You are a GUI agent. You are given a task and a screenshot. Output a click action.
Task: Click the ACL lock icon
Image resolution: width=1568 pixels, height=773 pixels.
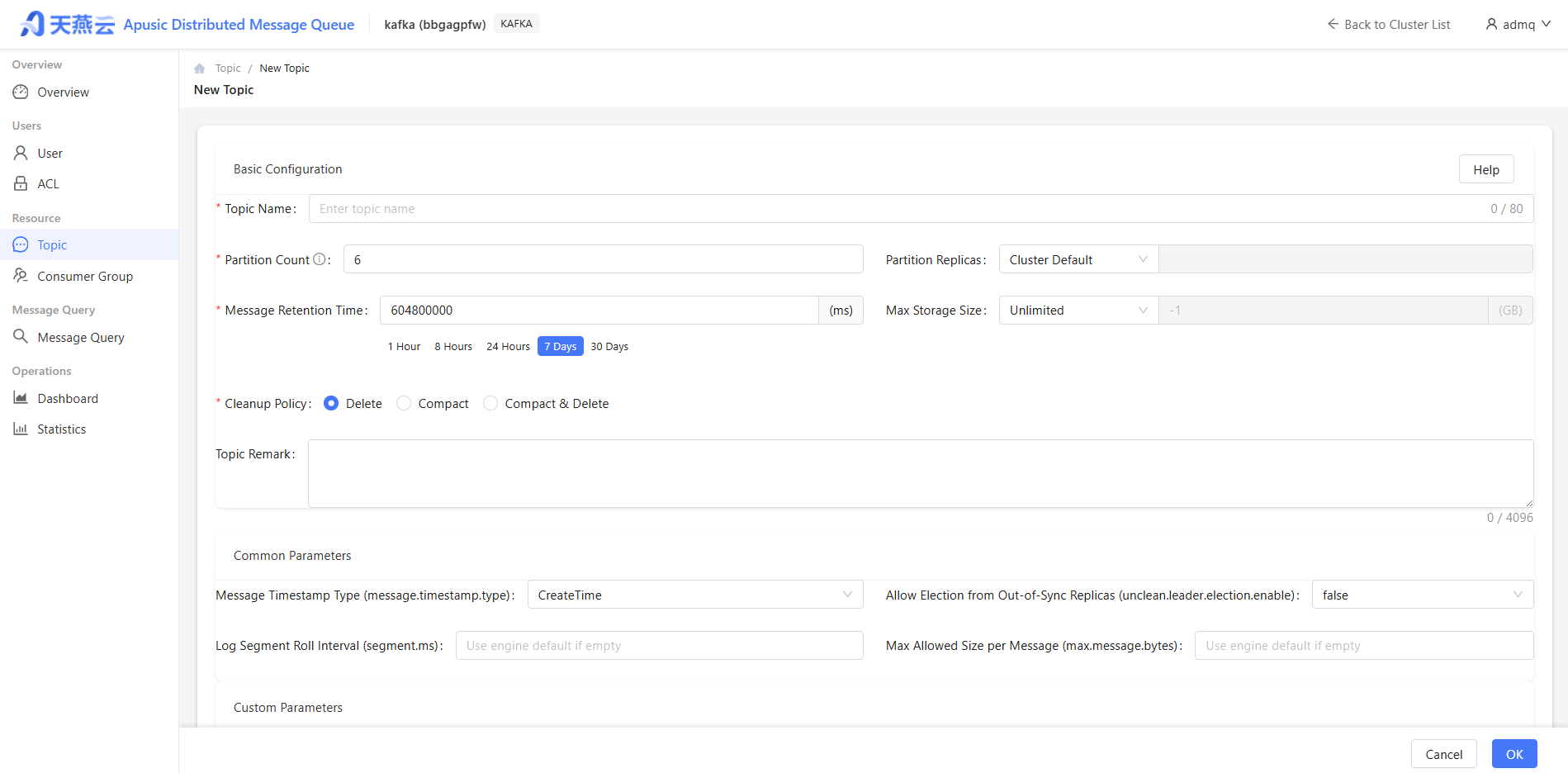click(x=21, y=183)
